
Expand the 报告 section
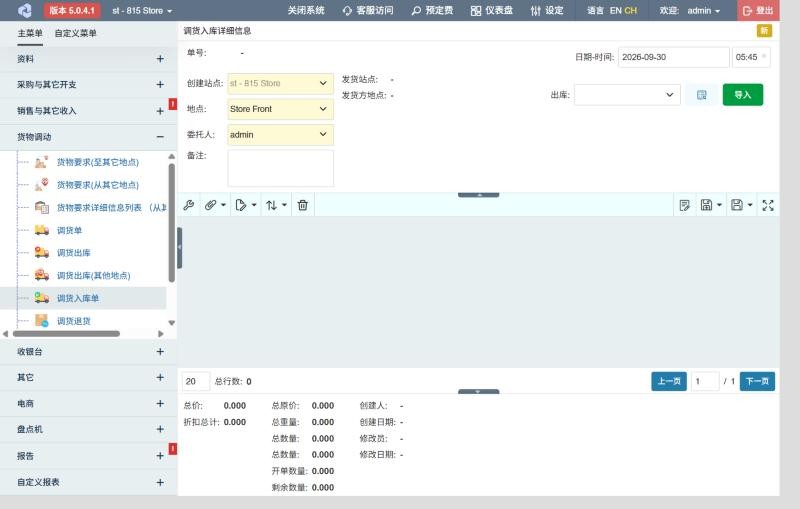point(89,455)
